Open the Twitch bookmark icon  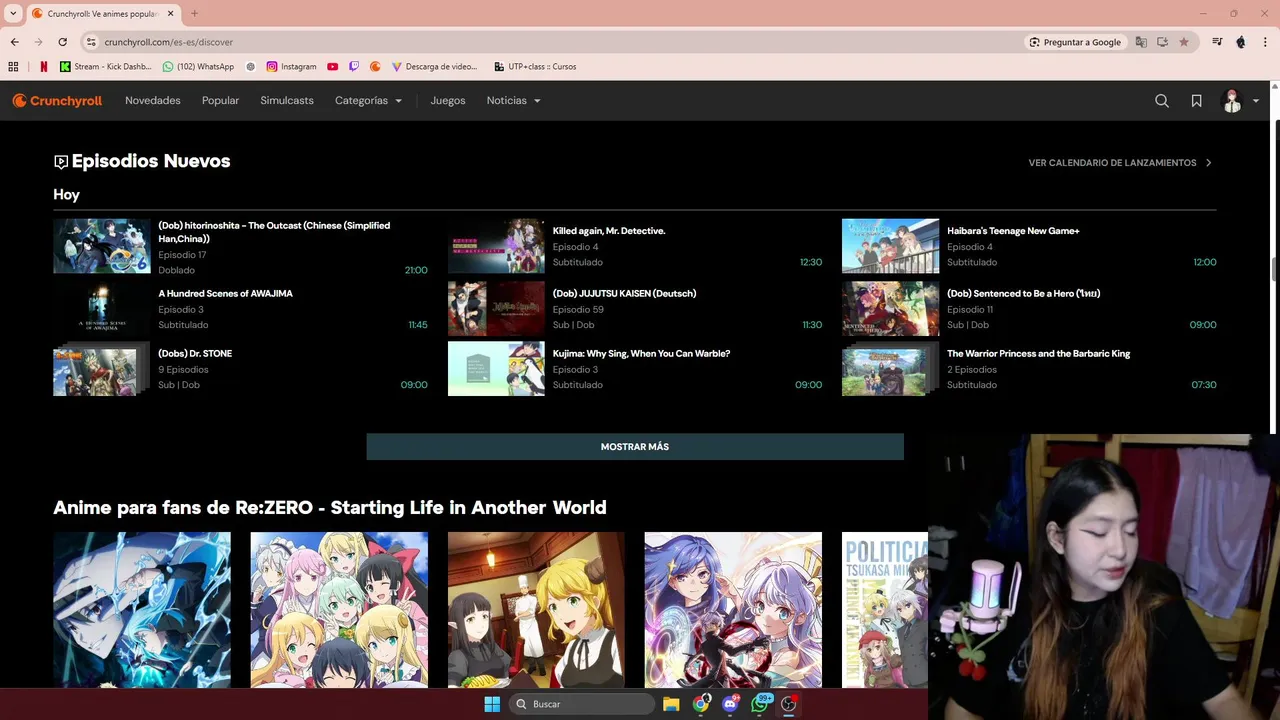(354, 67)
